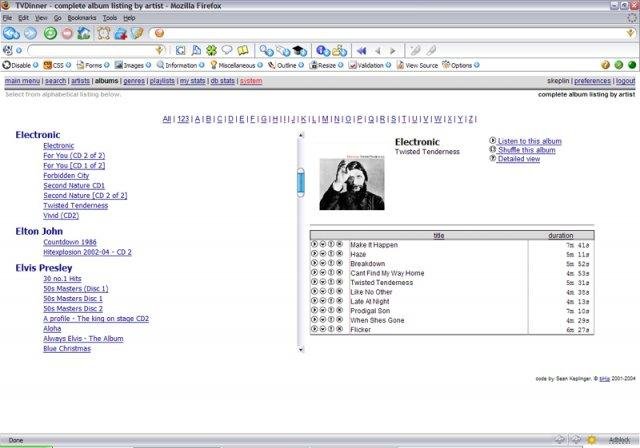Open the Options dropdown menu
640x448 pixels.
pyautogui.click(x=461, y=65)
